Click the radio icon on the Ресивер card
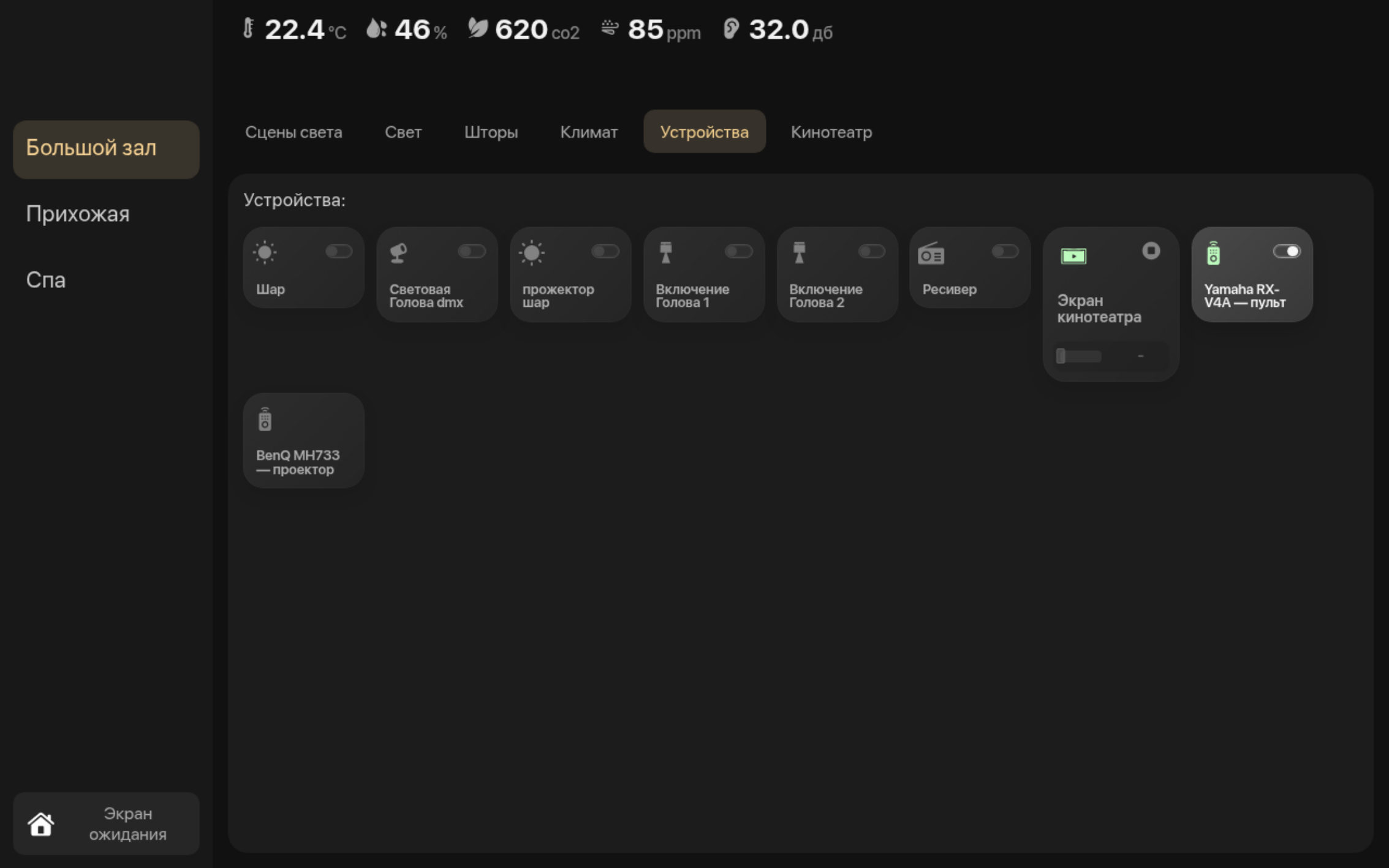1389x868 pixels. click(931, 253)
